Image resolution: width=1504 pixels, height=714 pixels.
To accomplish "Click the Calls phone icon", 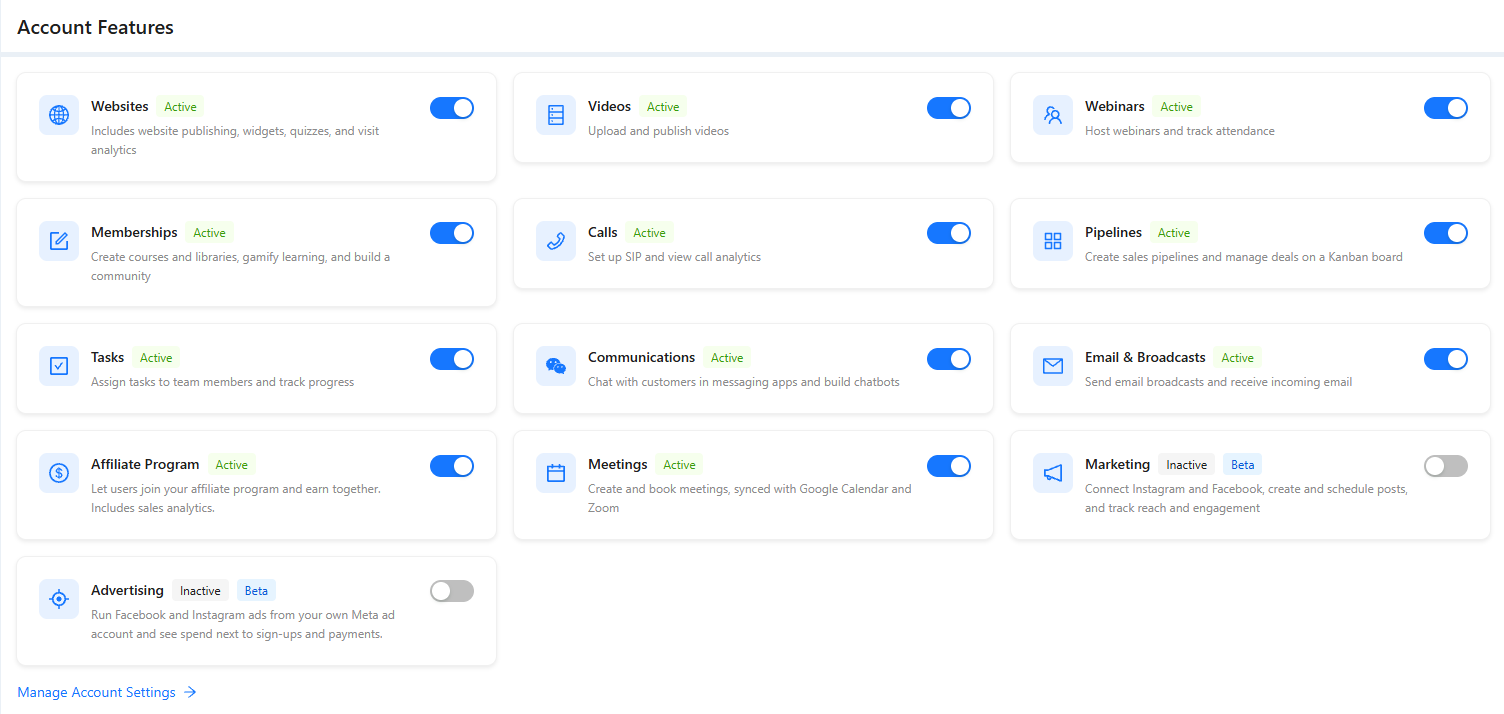I will (556, 241).
